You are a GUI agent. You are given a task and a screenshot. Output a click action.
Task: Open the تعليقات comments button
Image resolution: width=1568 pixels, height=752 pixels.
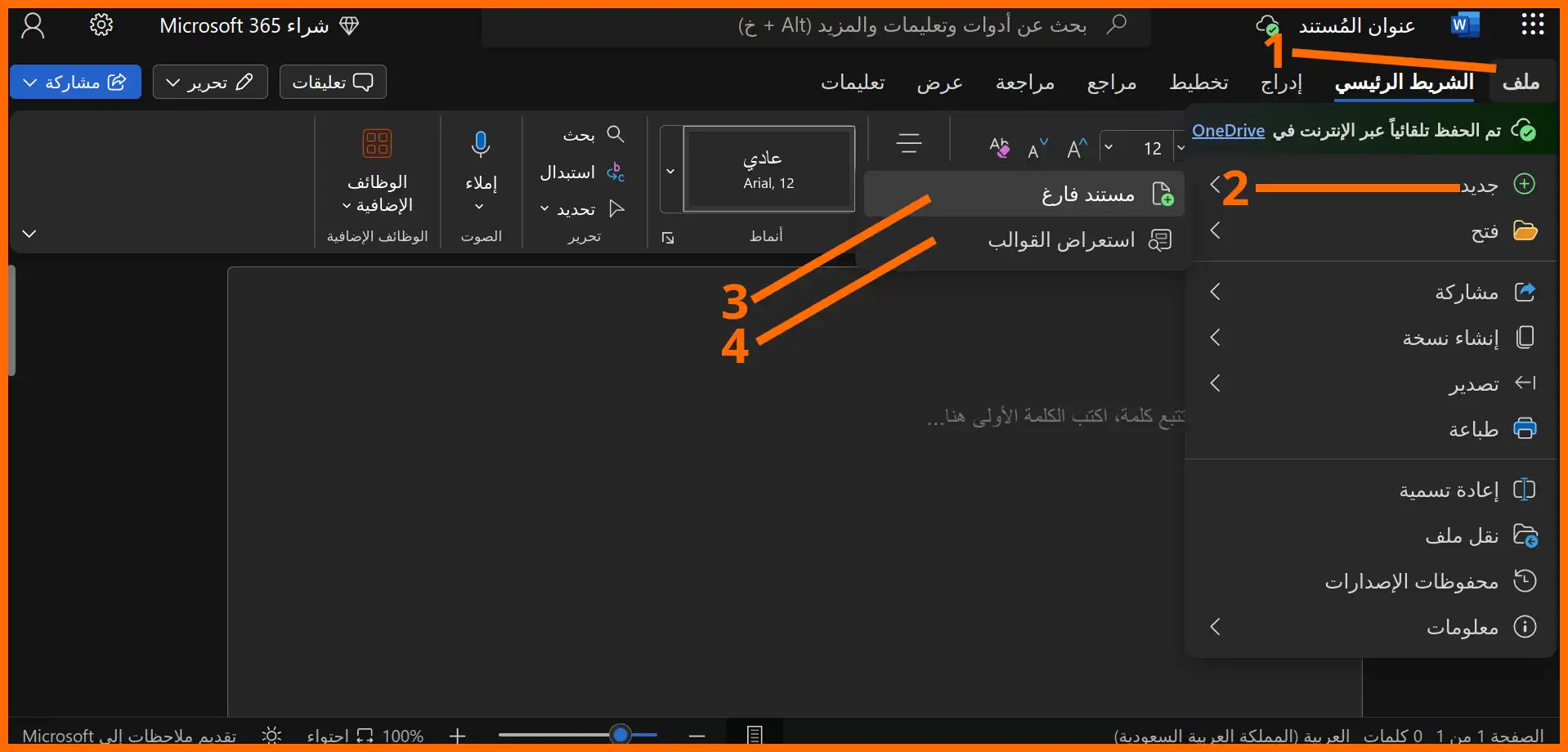[x=333, y=82]
